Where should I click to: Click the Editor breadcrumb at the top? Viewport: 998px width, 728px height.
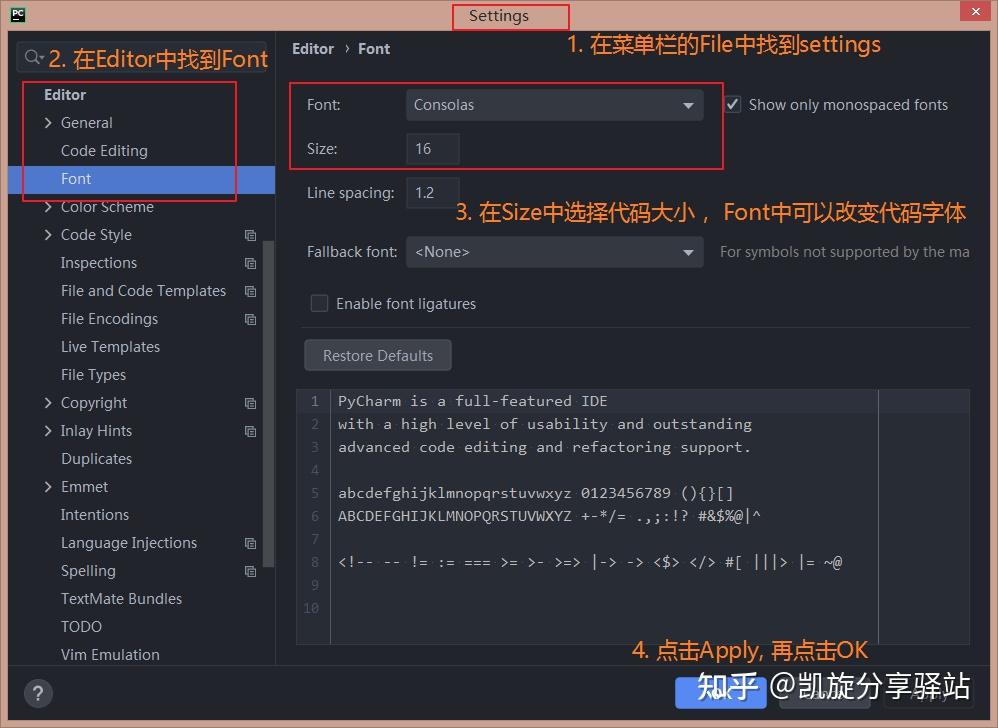click(x=313, y=48)
